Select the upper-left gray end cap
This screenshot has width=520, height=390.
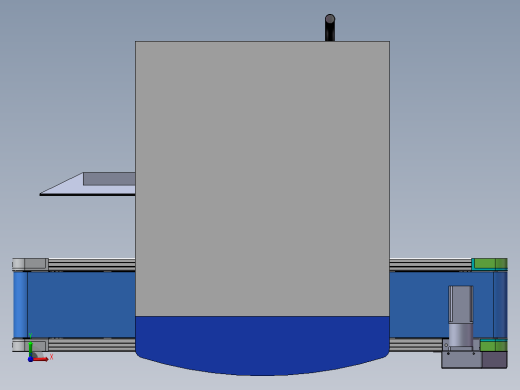[x=30, y=264]
